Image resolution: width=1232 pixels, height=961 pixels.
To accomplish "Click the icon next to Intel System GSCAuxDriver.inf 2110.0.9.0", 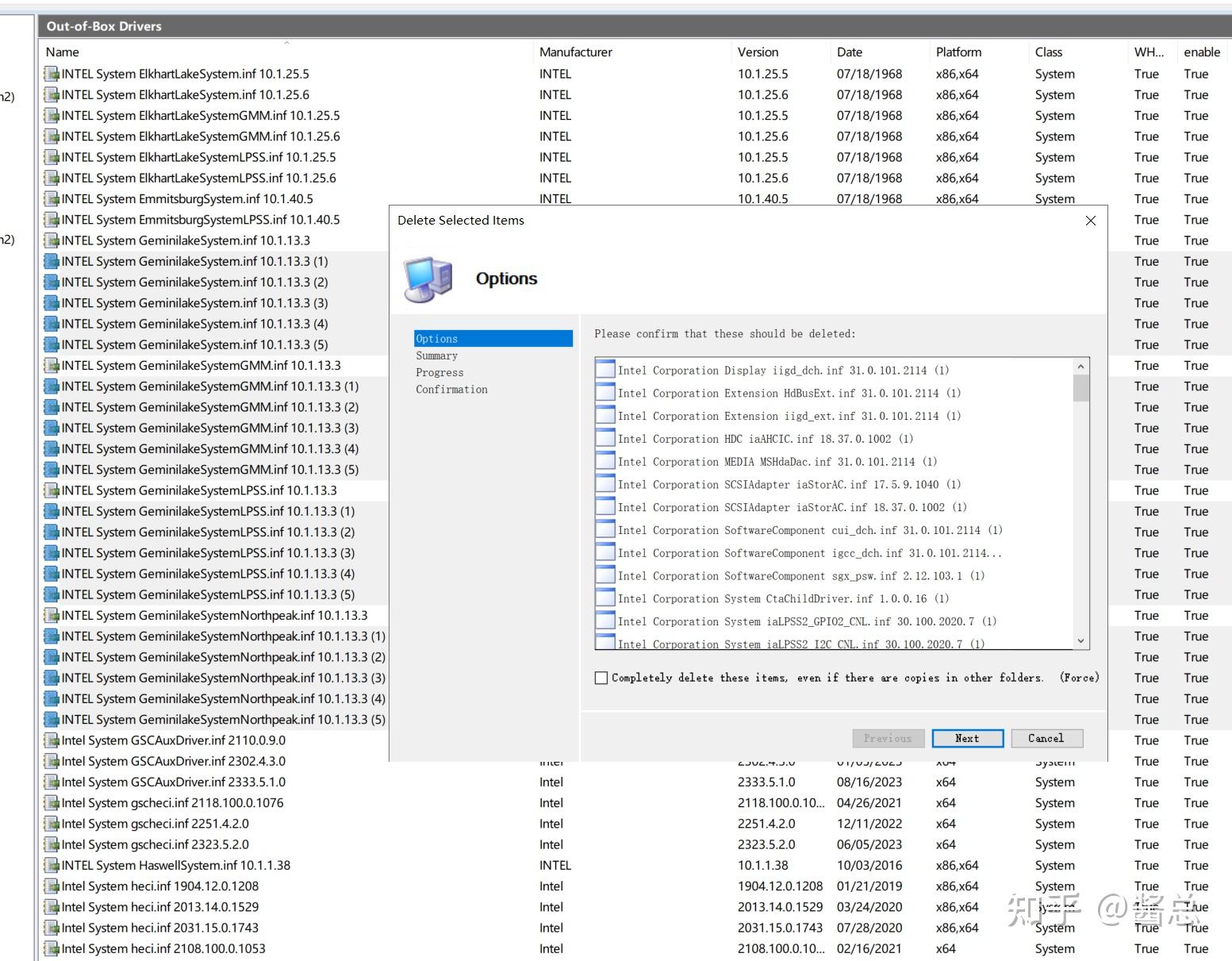I will (51, 740).
